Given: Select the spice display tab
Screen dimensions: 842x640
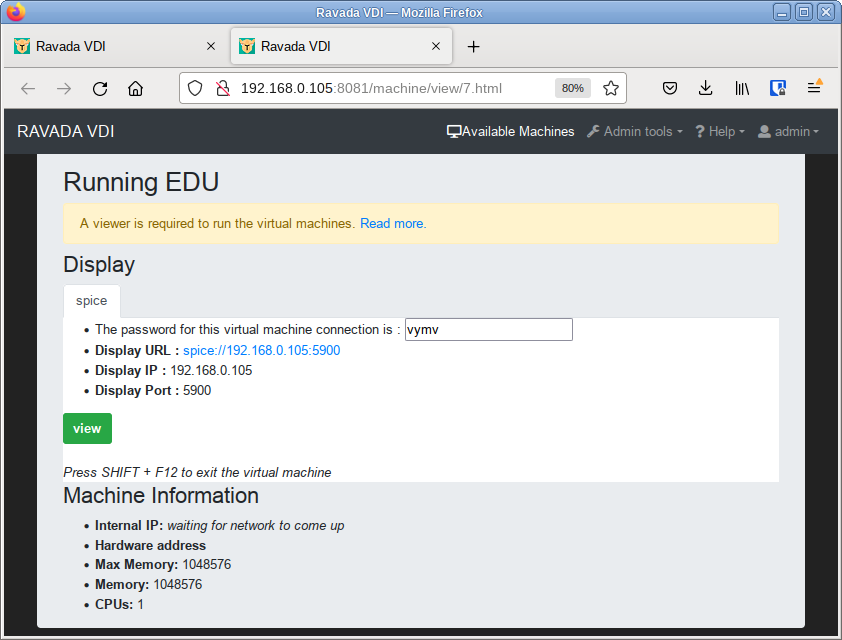Looking at the screenshot, I should (x=91, y=301).
